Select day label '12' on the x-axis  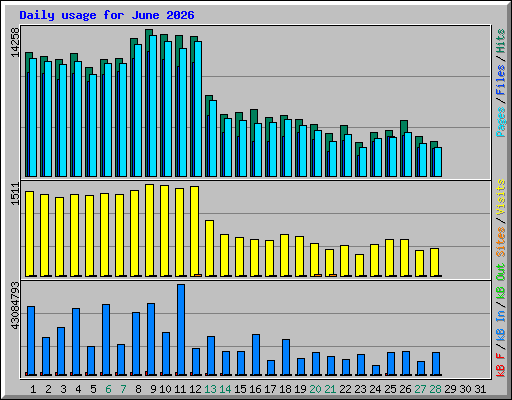point(195,389)
